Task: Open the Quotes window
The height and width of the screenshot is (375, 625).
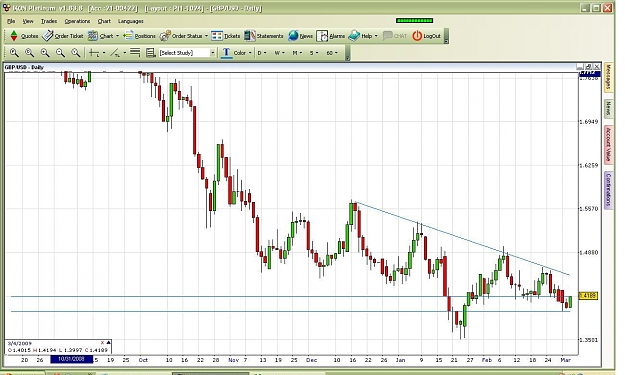Action: click(24, 36)
